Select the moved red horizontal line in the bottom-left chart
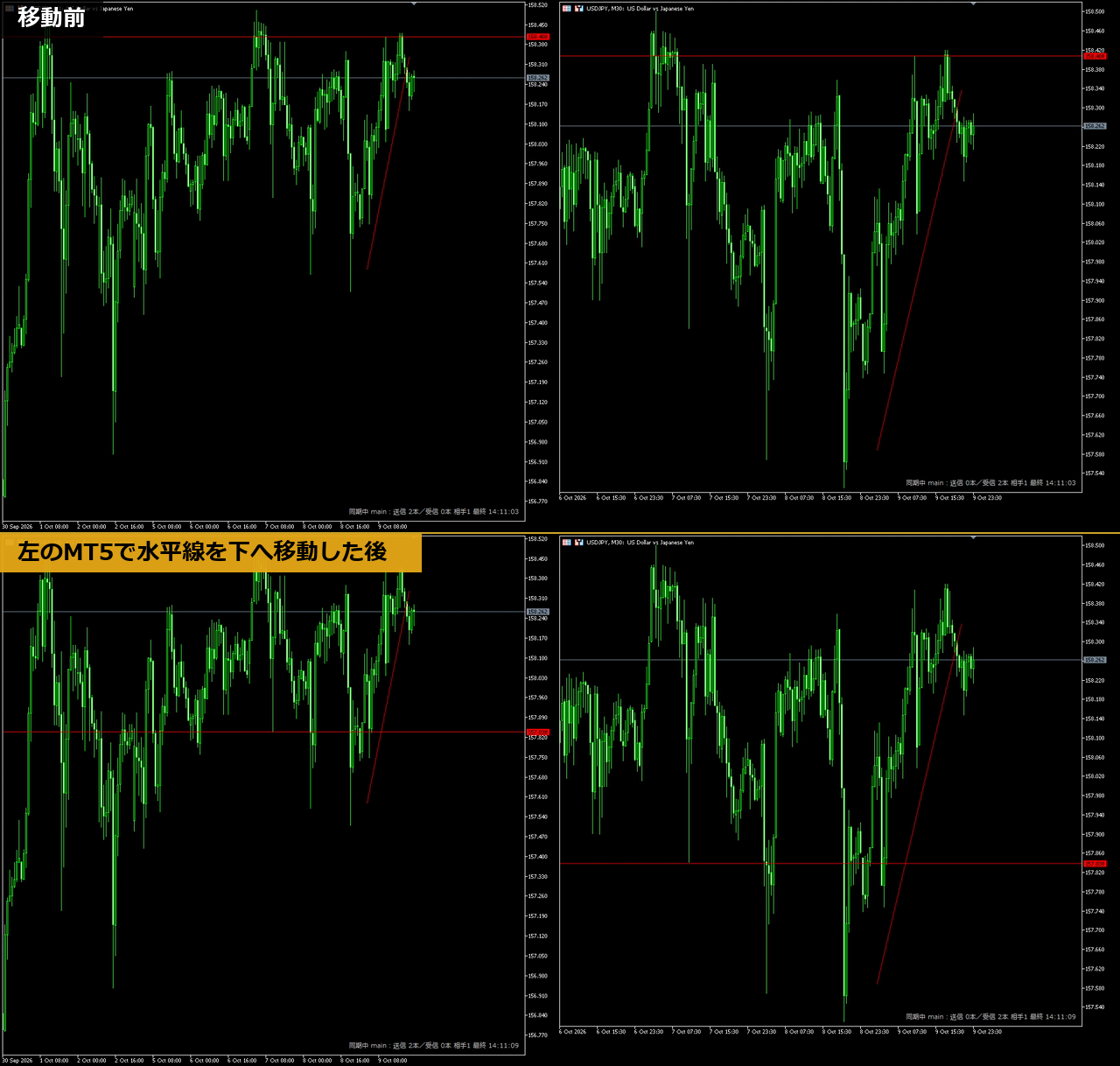The height and width of the screenshot is (1066, 1120). click(x=262, y=732)
